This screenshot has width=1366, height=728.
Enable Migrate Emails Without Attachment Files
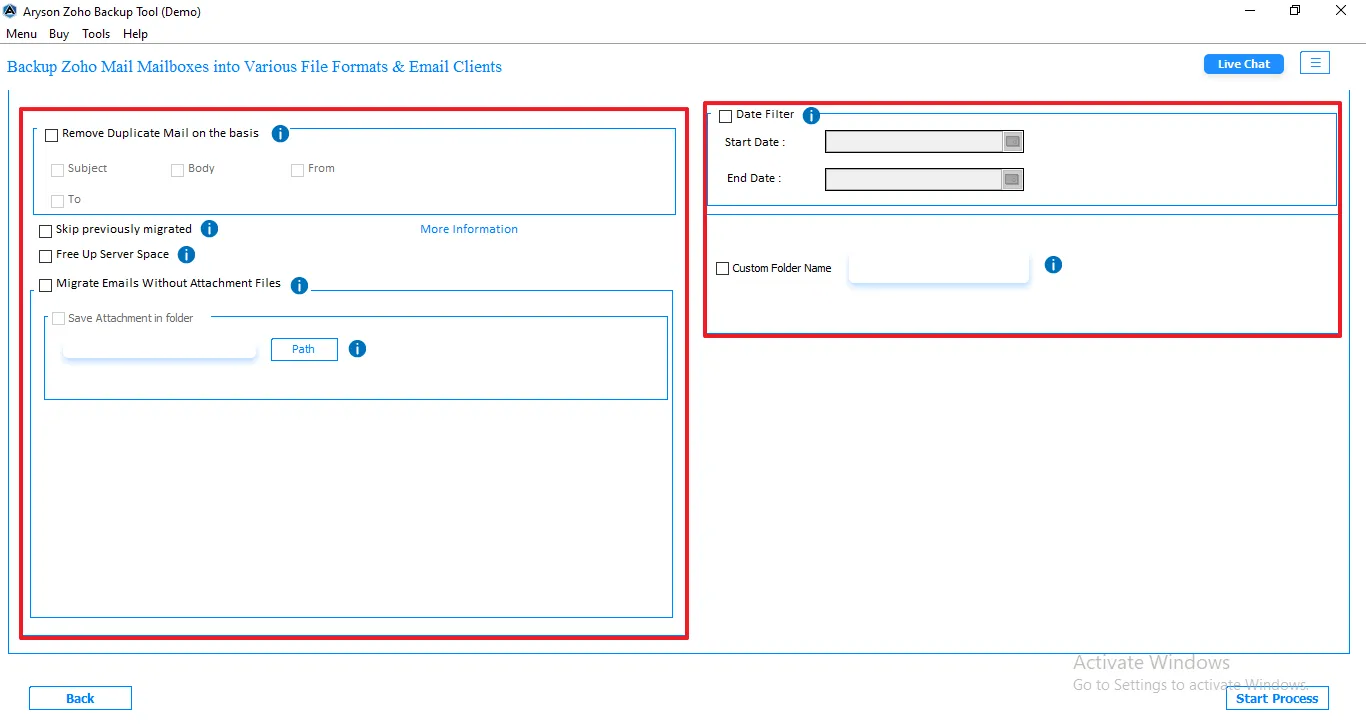pos(45,285)
